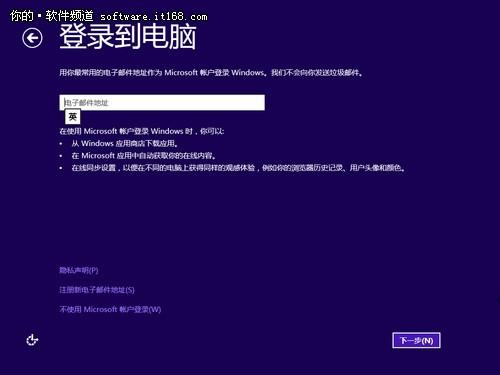Screen dimensions: 500x375
Task: Click the 英 input method indicator
Action: (72, 117)
